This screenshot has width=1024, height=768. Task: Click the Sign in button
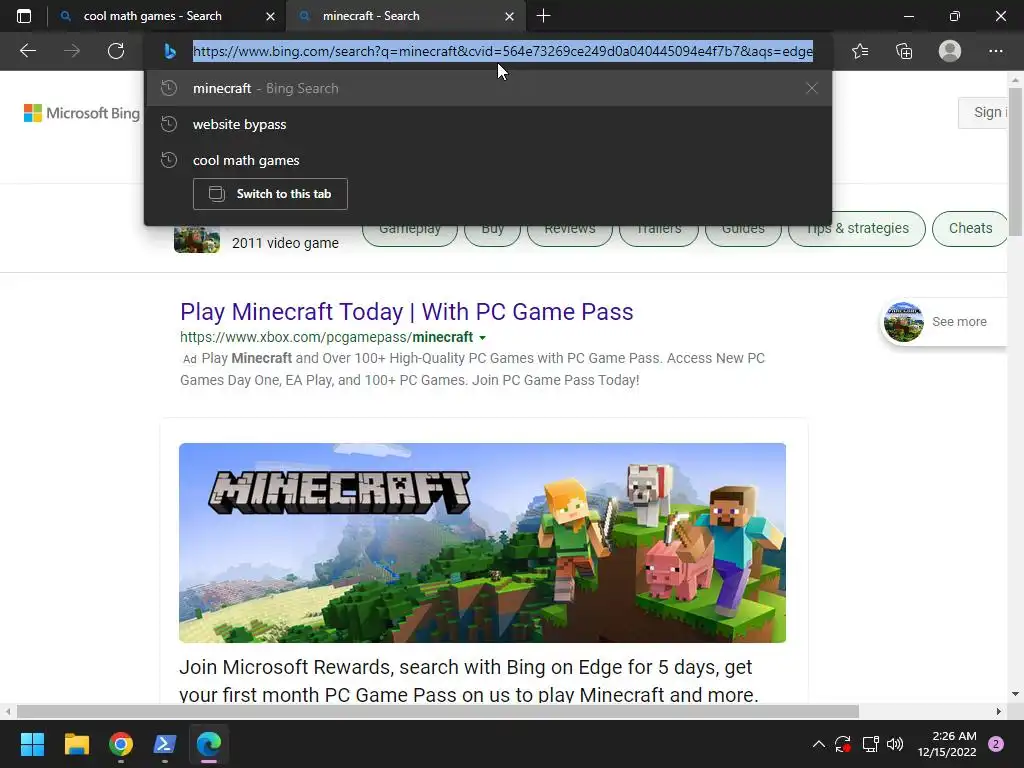985,112
